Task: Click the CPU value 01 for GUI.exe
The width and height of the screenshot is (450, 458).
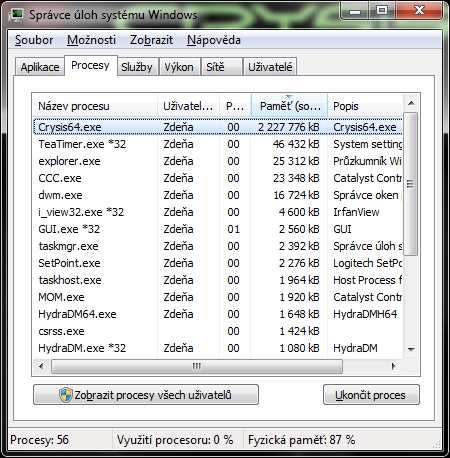Action: [x=233, y=229]
